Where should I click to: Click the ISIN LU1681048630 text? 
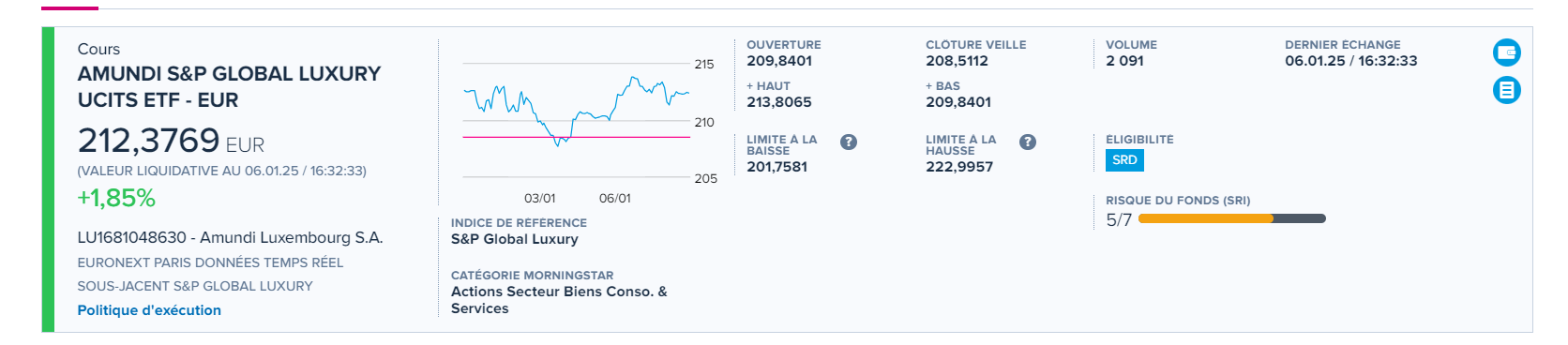[132, 238]
